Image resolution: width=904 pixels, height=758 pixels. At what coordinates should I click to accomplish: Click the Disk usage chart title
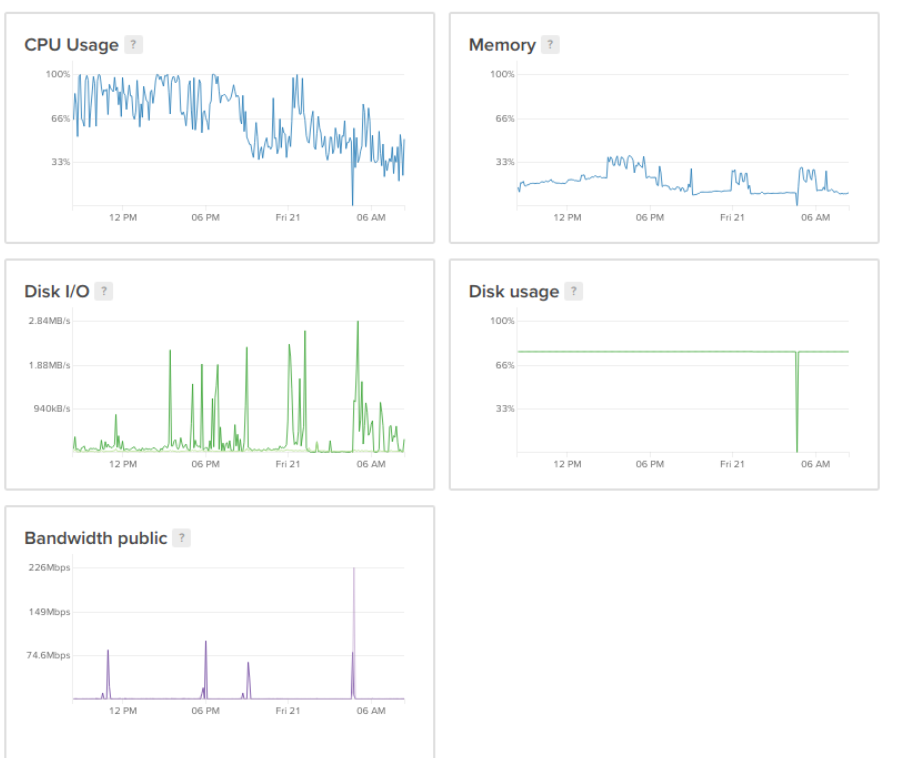click(514, 292)
